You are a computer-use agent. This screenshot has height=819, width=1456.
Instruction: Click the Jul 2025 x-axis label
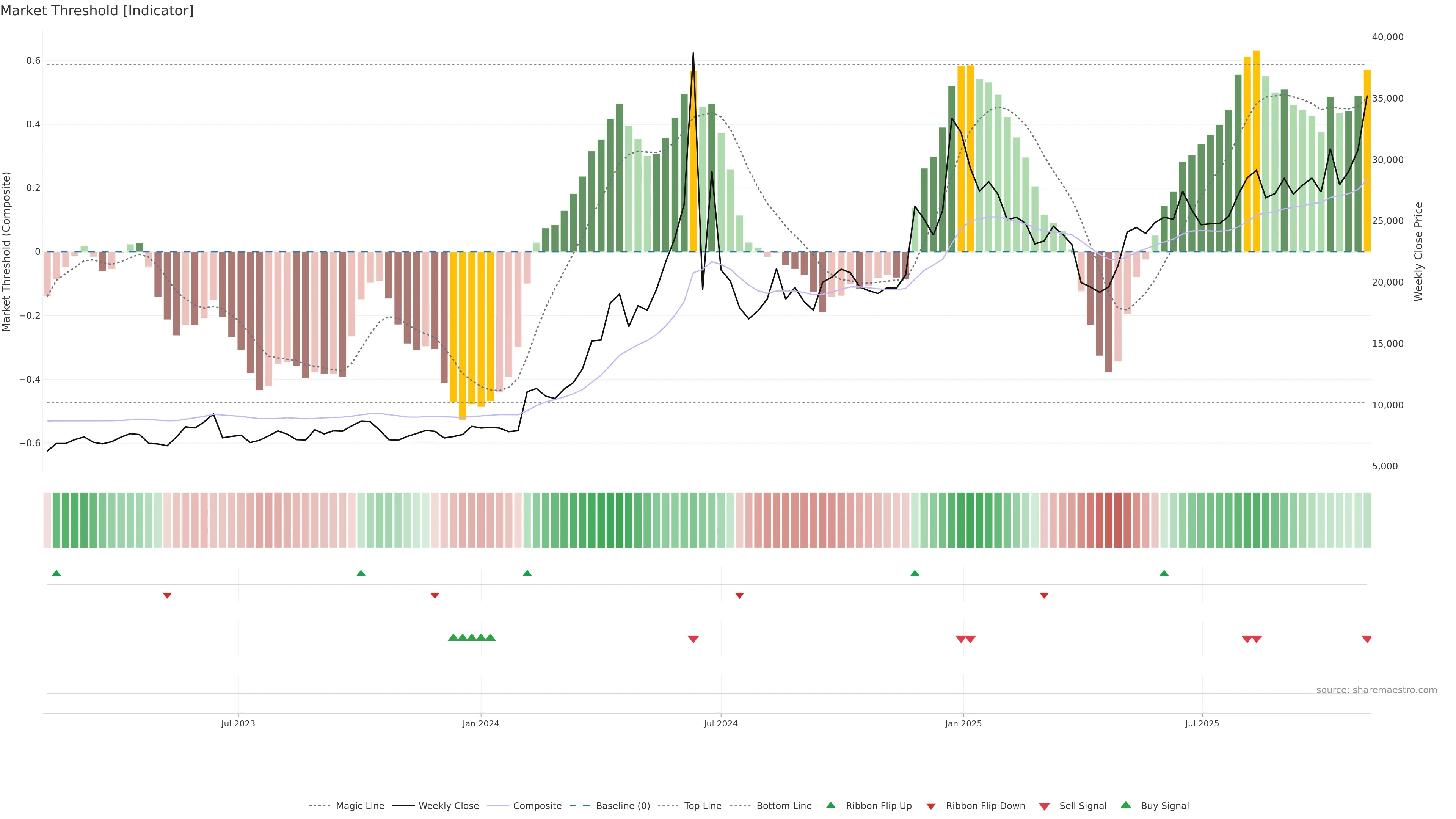(1202, 723)
